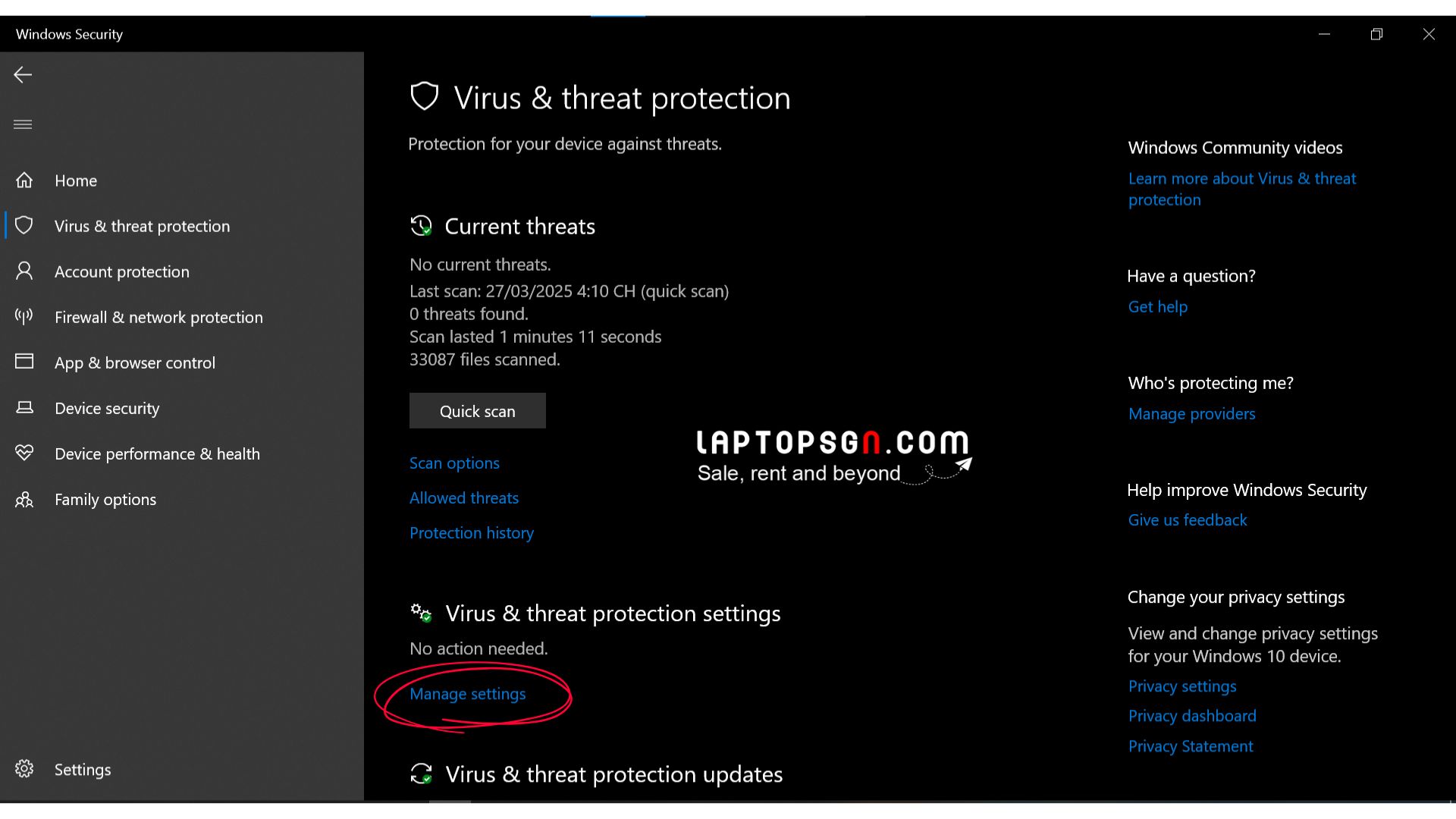The width and height of the screenshot is (1456, 819).
Task: Click the Settings gear icon
Action: [24, 769]
